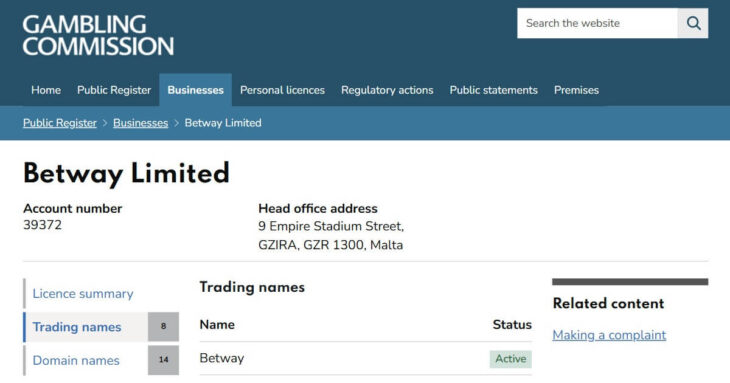
Task: Click the Trading names count badge 8
Action: point(163,326)
